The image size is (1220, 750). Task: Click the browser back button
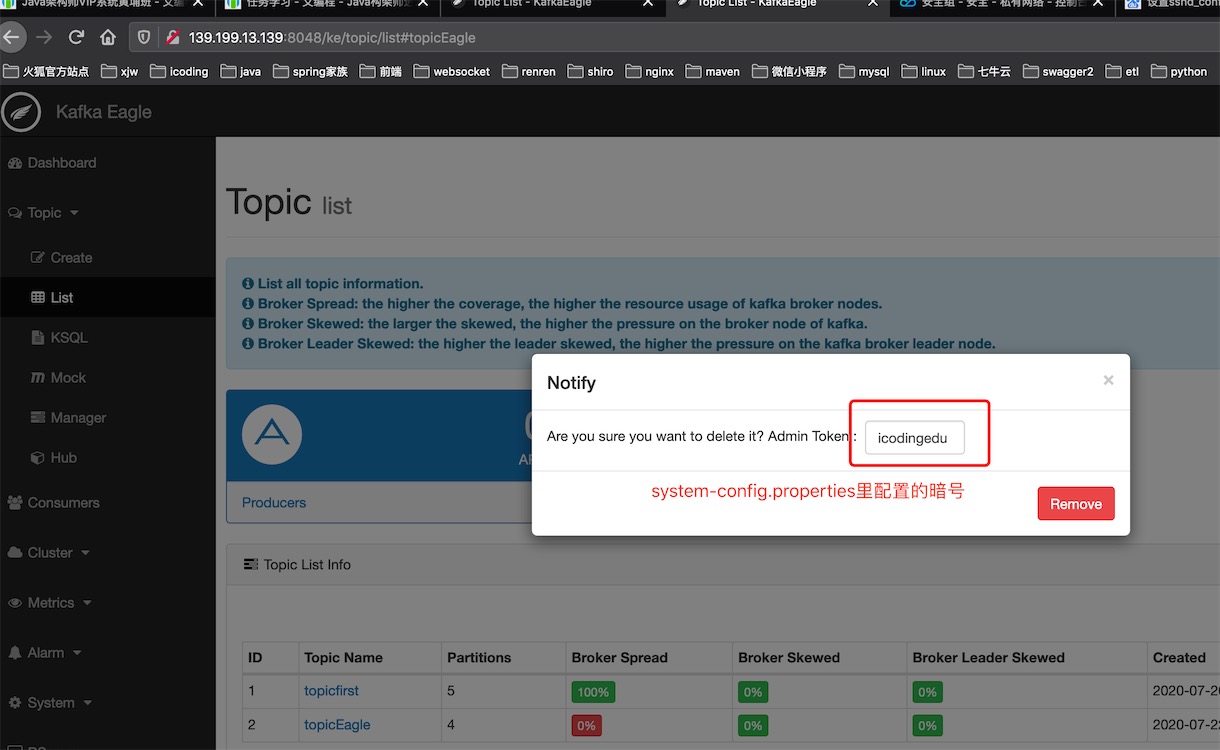11,38
